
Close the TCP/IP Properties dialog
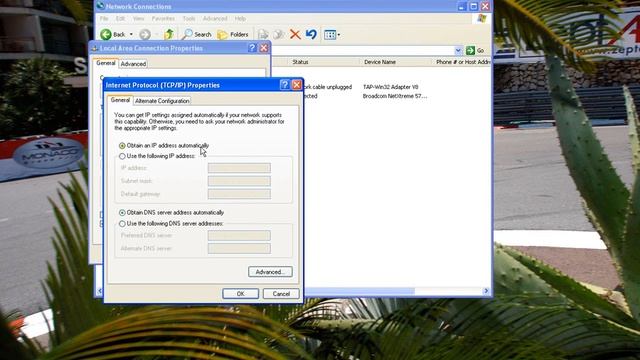(x=297, y=85)
